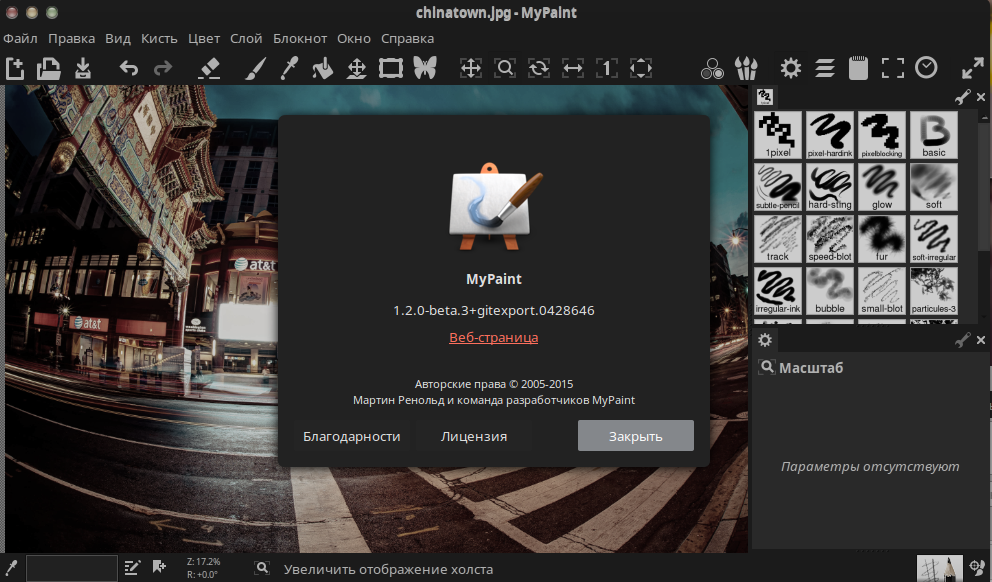Select the bubble brush
The height and width of the screenshot is (582, 992).
point(830,290)
